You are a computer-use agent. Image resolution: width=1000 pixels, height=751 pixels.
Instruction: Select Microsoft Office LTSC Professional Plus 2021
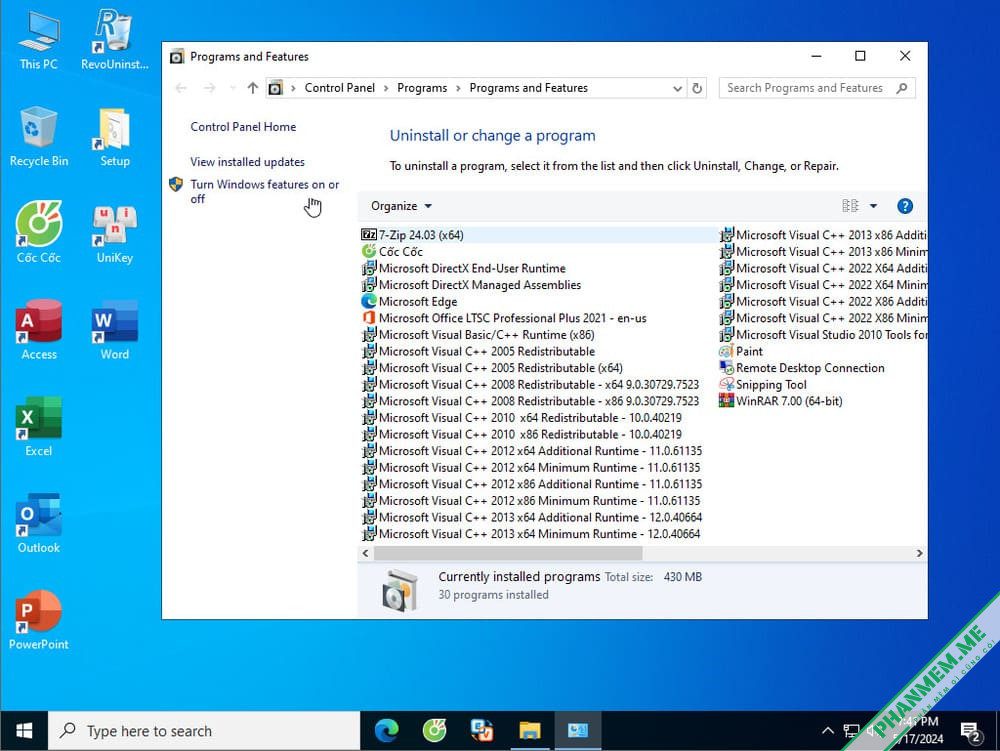tap(504, 318)
